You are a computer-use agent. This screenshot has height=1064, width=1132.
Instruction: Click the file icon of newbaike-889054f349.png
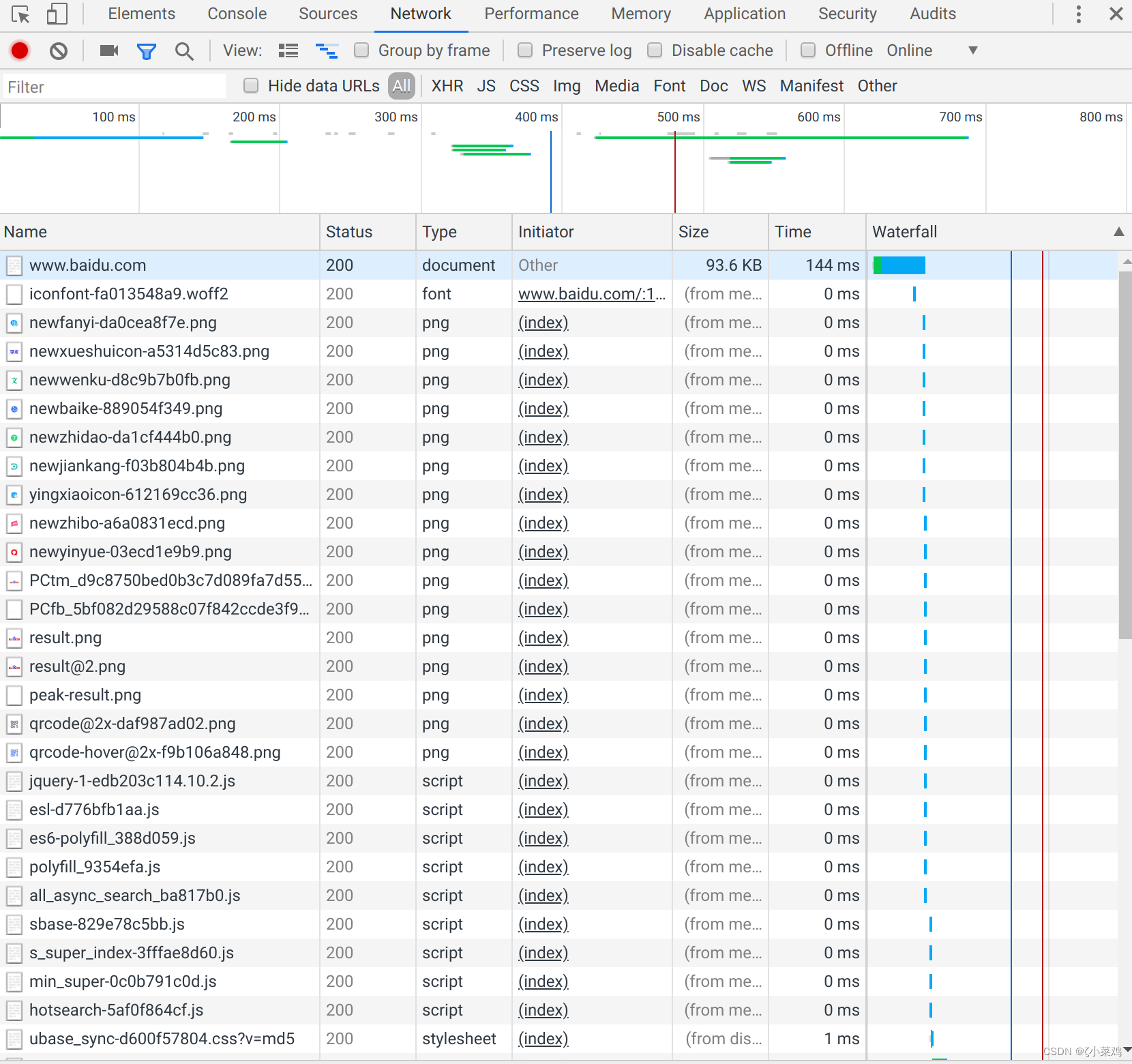point(14,409)
